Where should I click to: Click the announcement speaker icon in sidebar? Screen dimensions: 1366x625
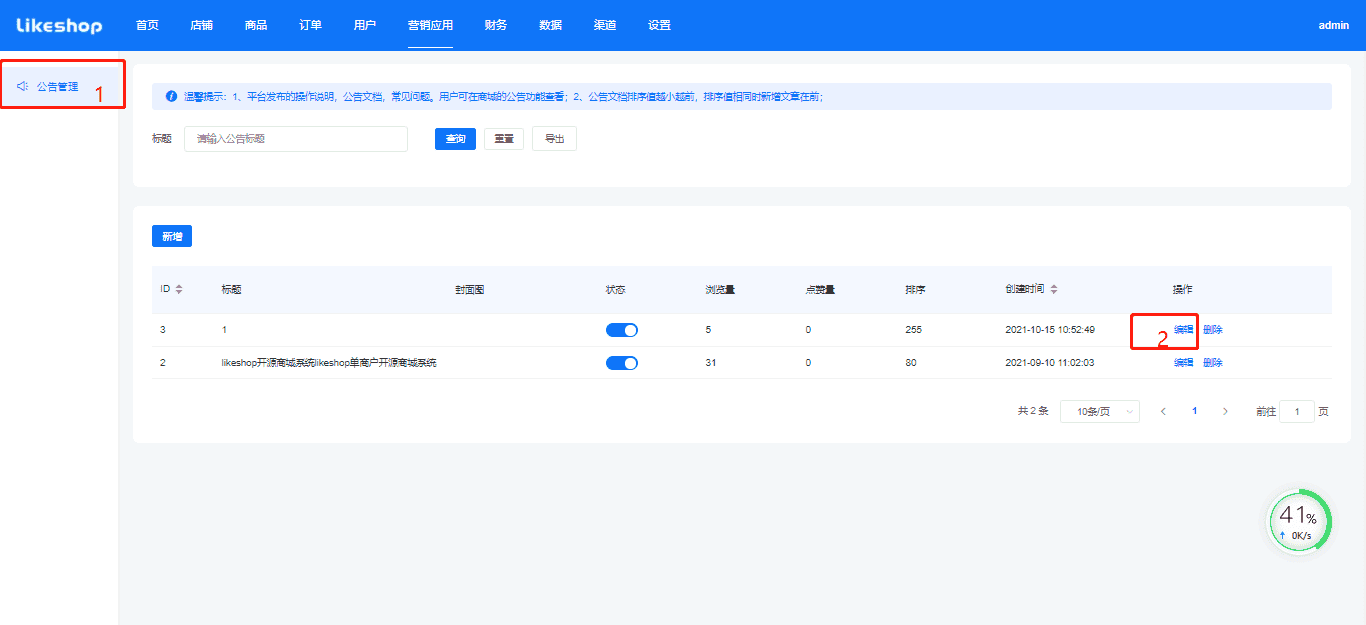[22, 86]
